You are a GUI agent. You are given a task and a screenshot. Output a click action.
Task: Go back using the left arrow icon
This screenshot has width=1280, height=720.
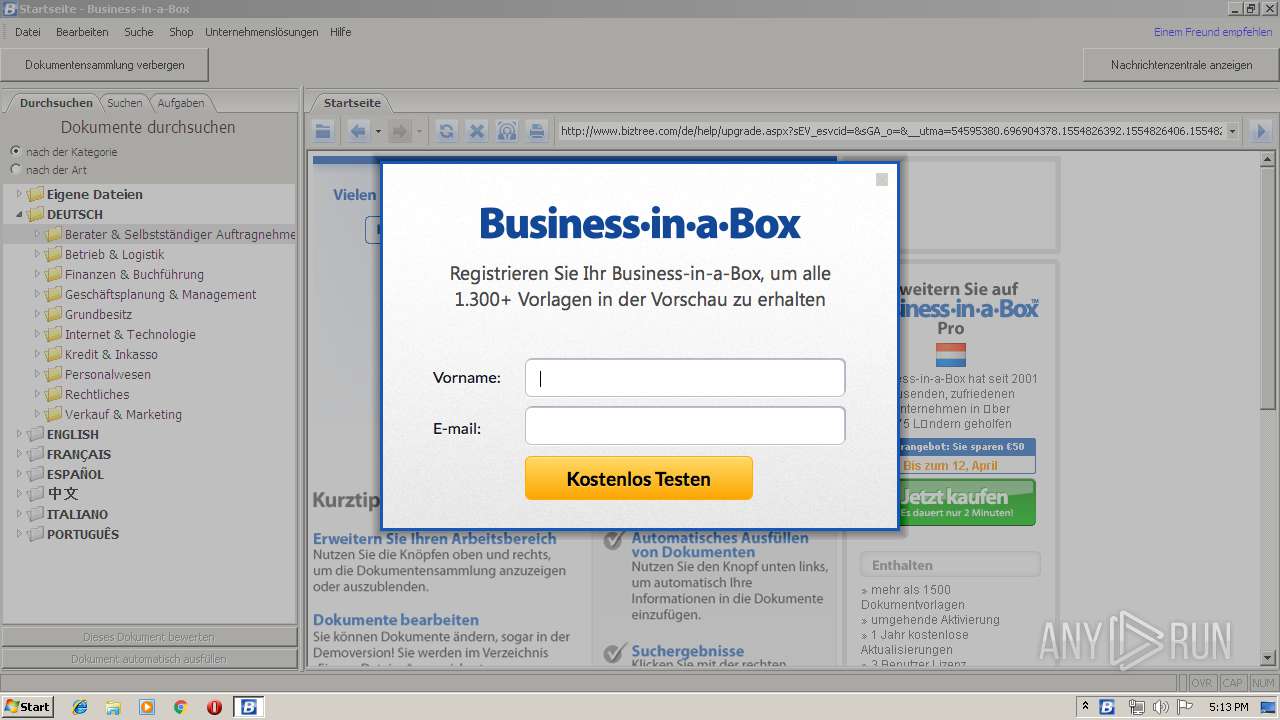pos(358,131)
